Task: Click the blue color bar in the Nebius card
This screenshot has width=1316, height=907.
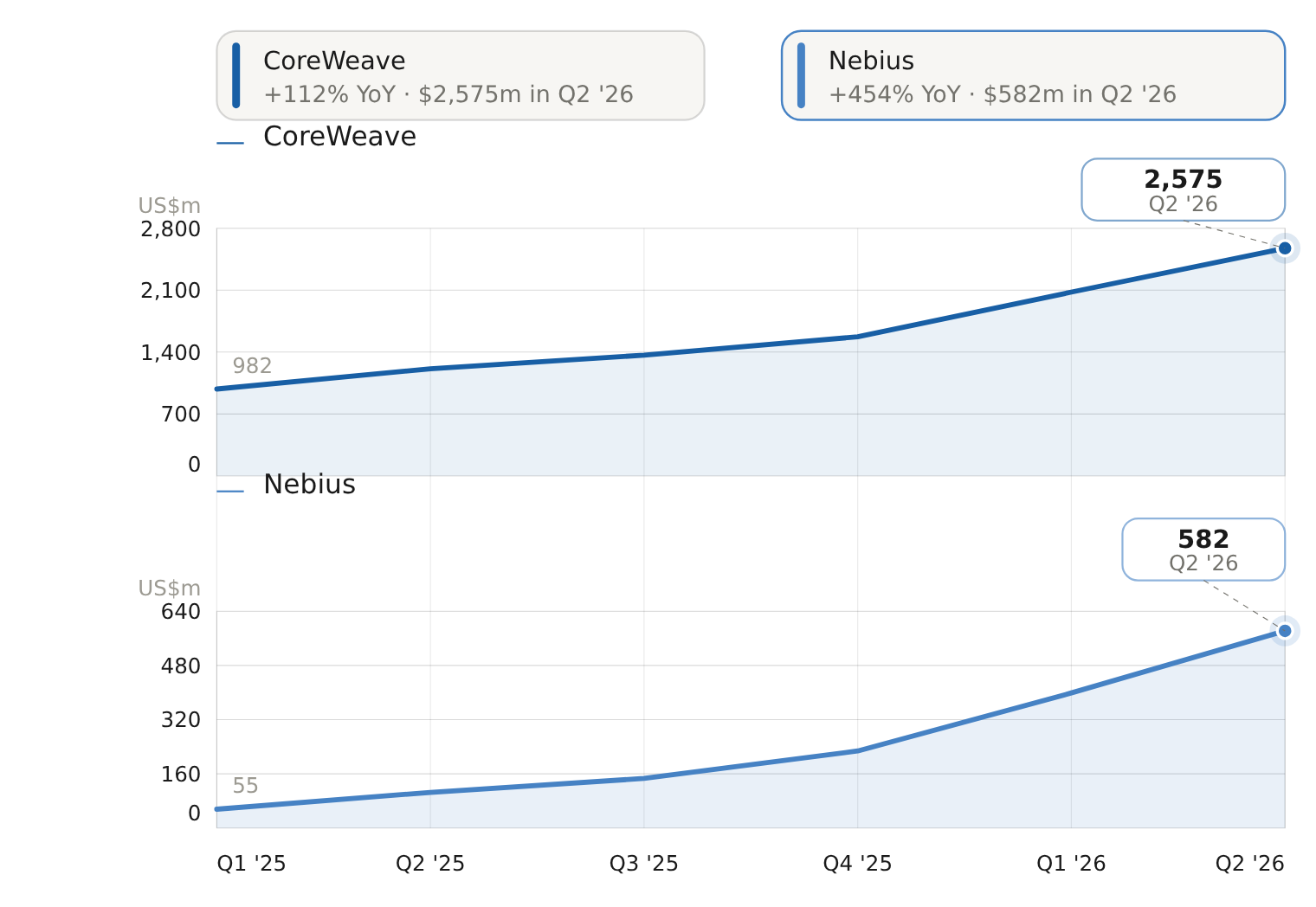Action: pyautogui.click(x=801, y=75)
